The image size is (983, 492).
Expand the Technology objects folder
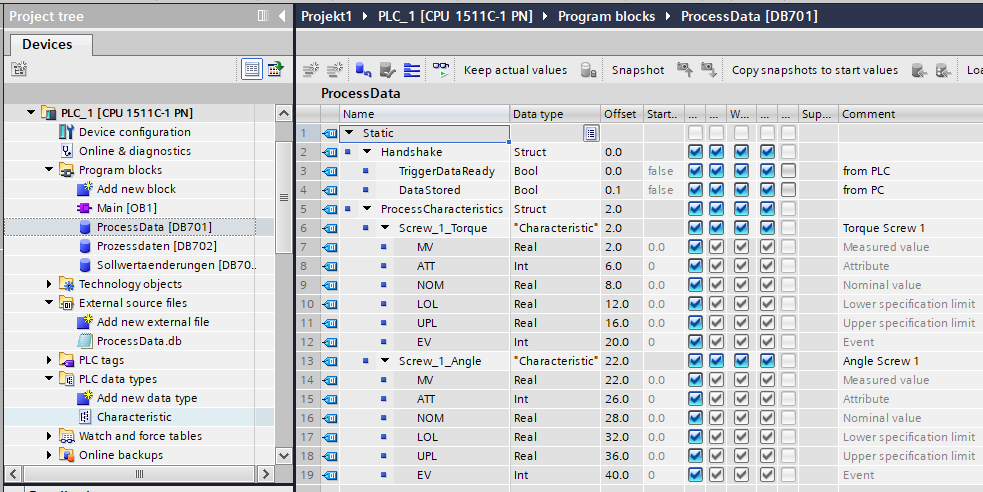click(49, 284)
